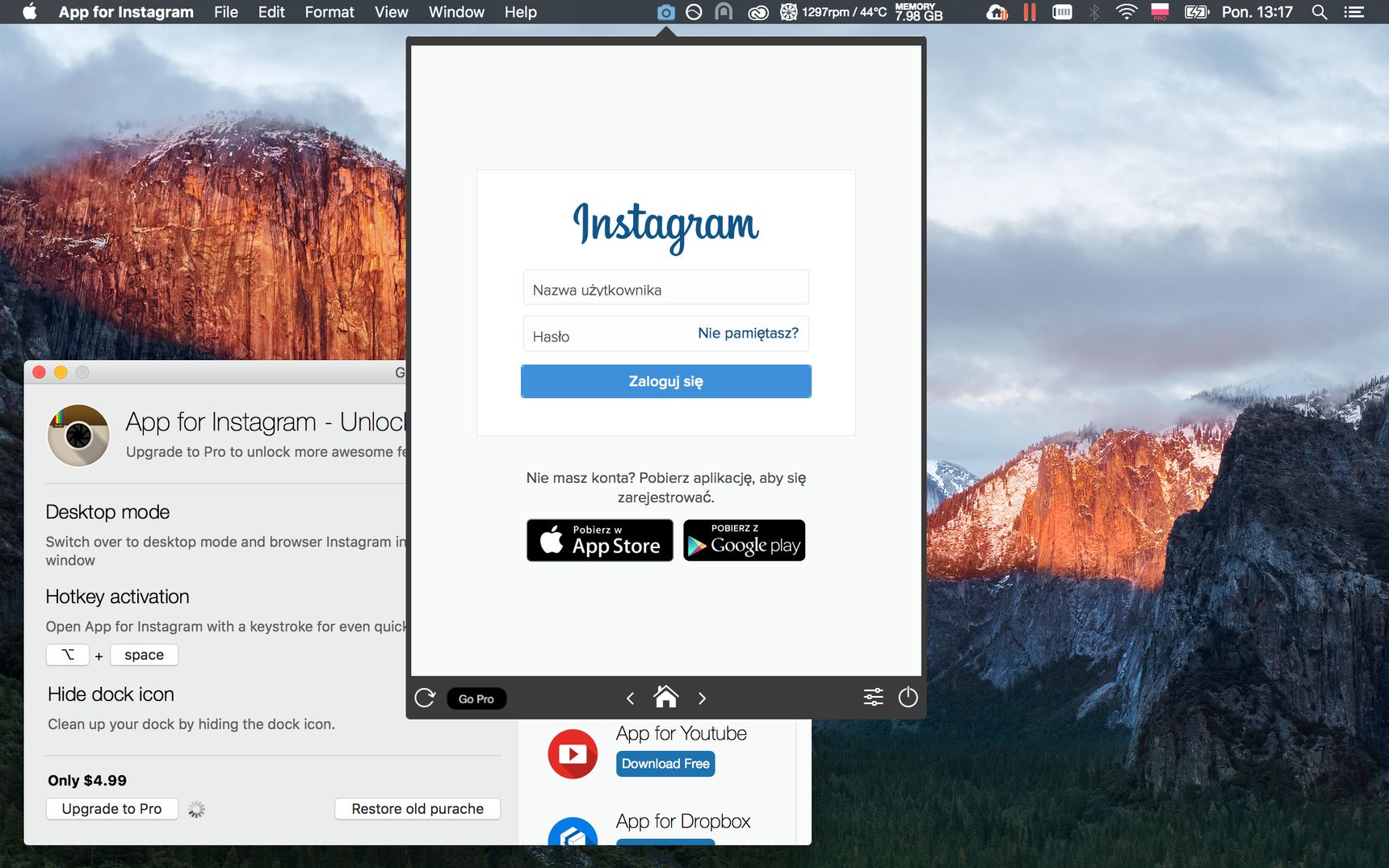
Task: Click the cloud upload menu bar icon
Action: 997,12
